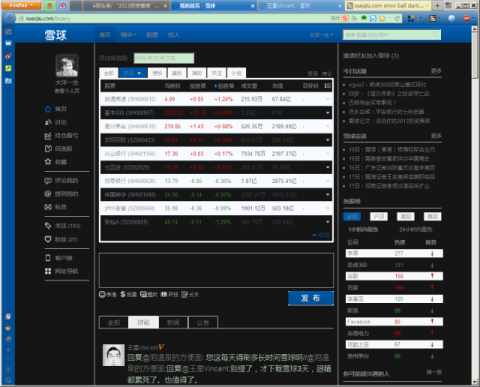The height and width of the screenshot is (387, 480).
Task: Expand row menu for SZ000568 泸州老窖
Action: [x=328, y=208]
